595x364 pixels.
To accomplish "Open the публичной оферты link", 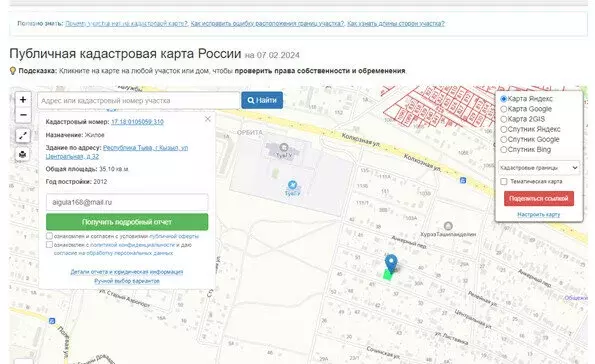I will (174, 236).
